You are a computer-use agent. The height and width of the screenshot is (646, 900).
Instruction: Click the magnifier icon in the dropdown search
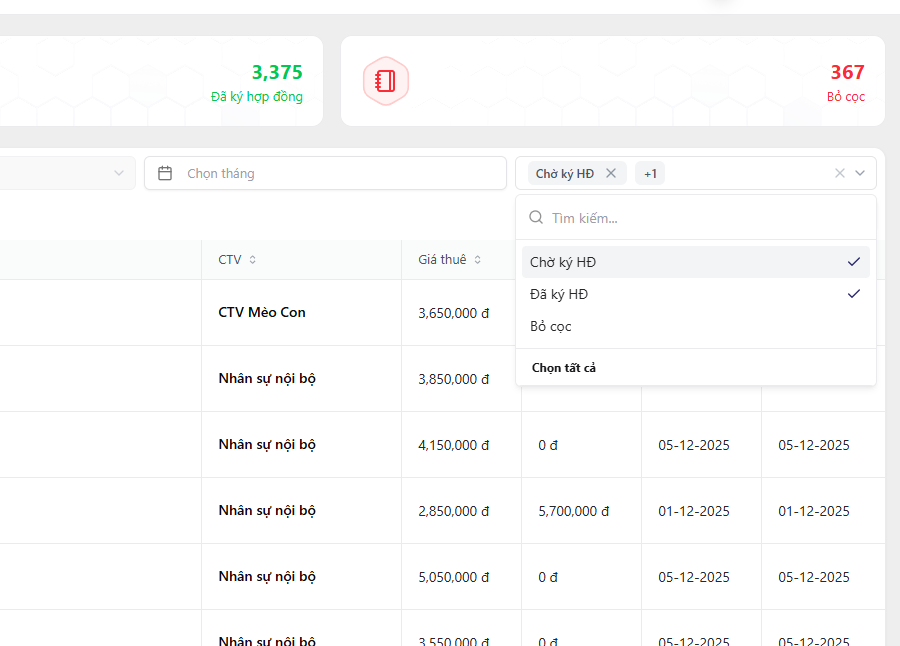536,217
